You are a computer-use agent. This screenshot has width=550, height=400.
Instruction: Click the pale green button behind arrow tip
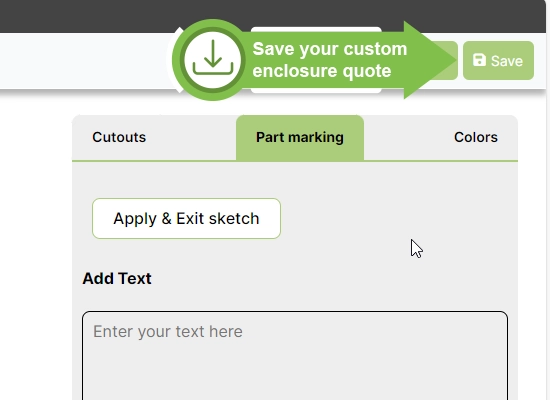coord(452,60)
